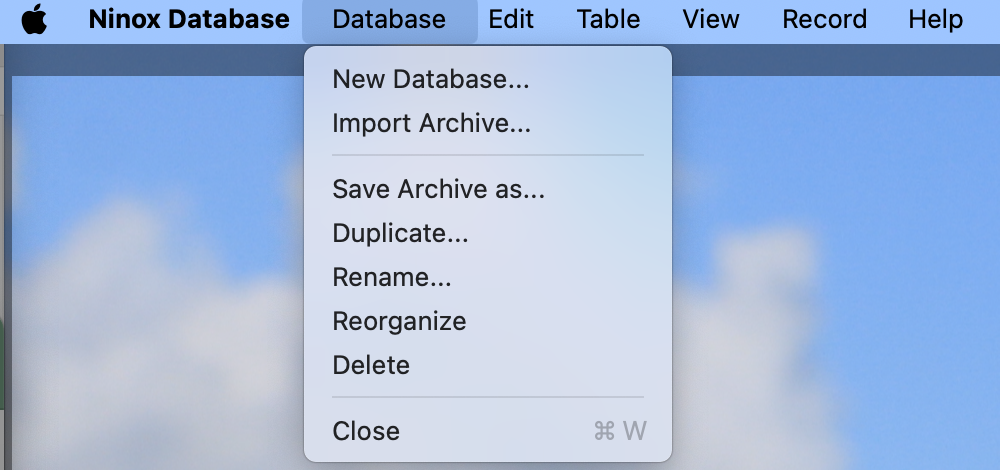Close the open Database menu bar item

[389, 20]
